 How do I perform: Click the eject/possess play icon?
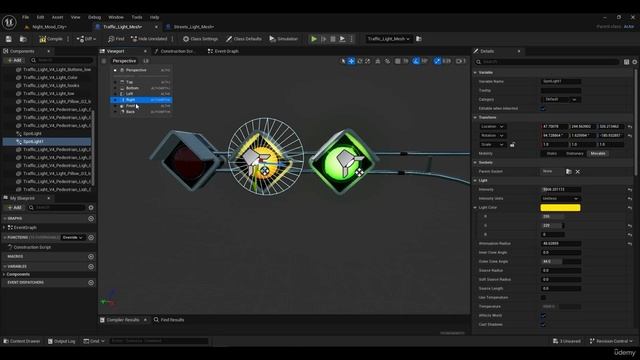[342, 39]
